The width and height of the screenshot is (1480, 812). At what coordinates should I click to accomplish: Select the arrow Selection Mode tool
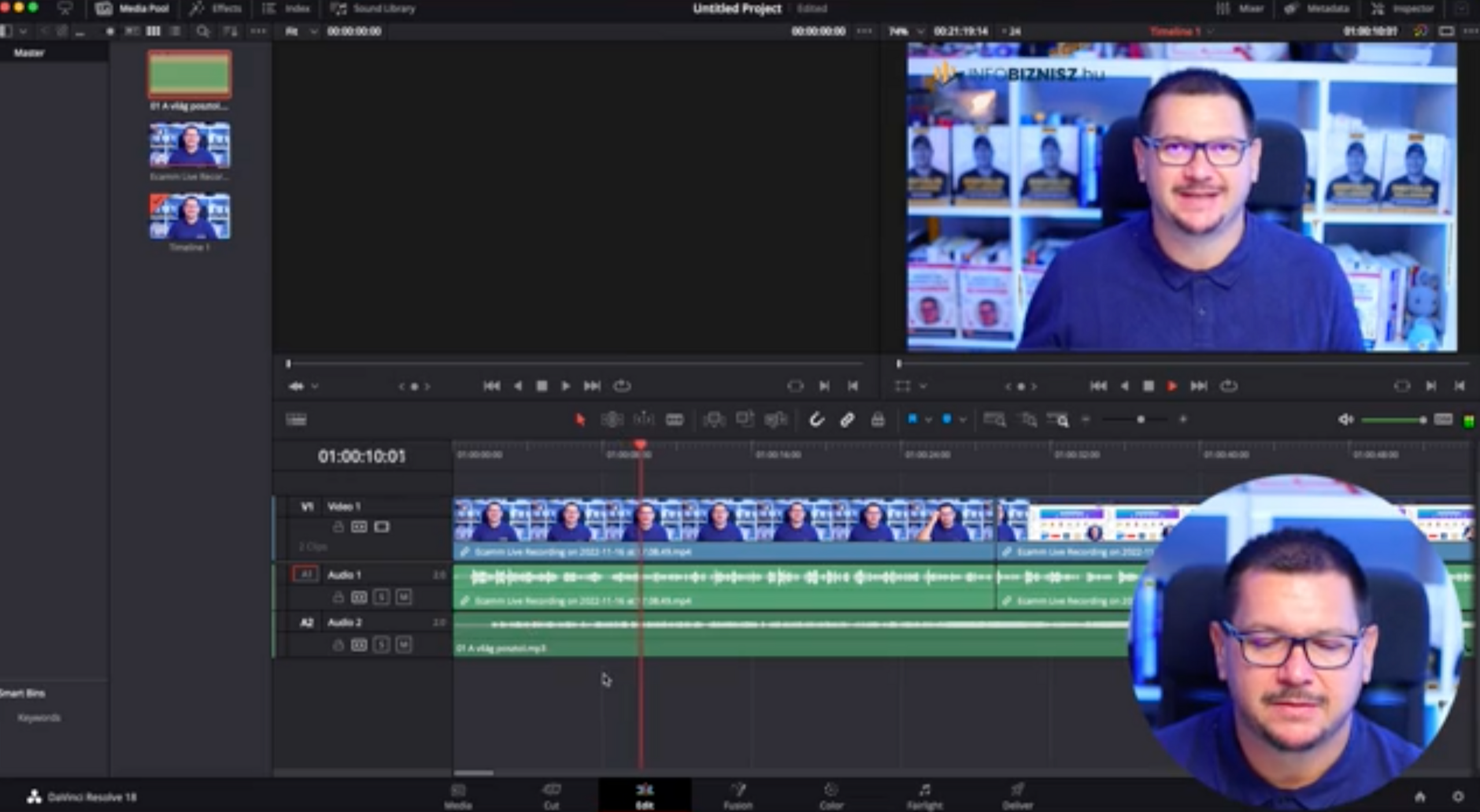(580, 420)
